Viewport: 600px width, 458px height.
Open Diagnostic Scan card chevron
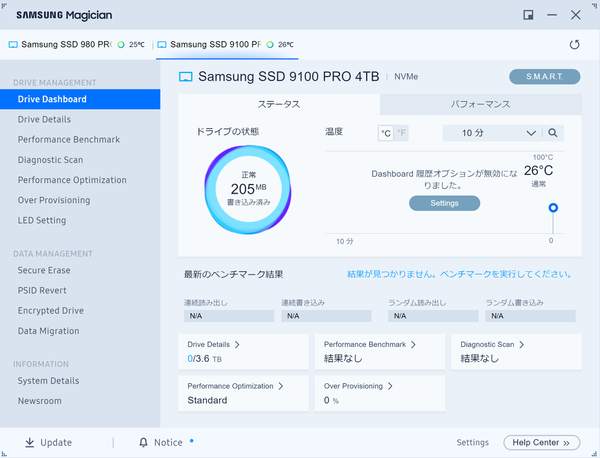(522, 344)
